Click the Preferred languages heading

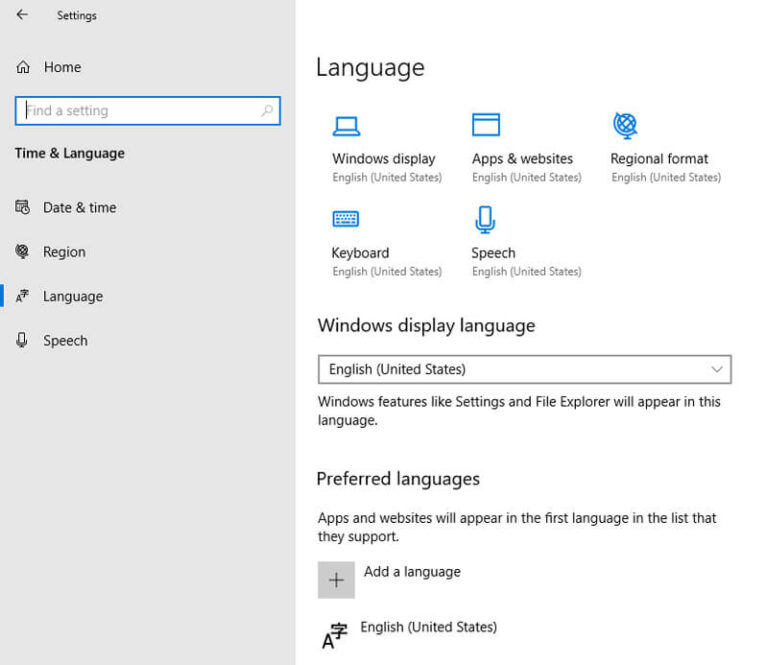point(398,479)
